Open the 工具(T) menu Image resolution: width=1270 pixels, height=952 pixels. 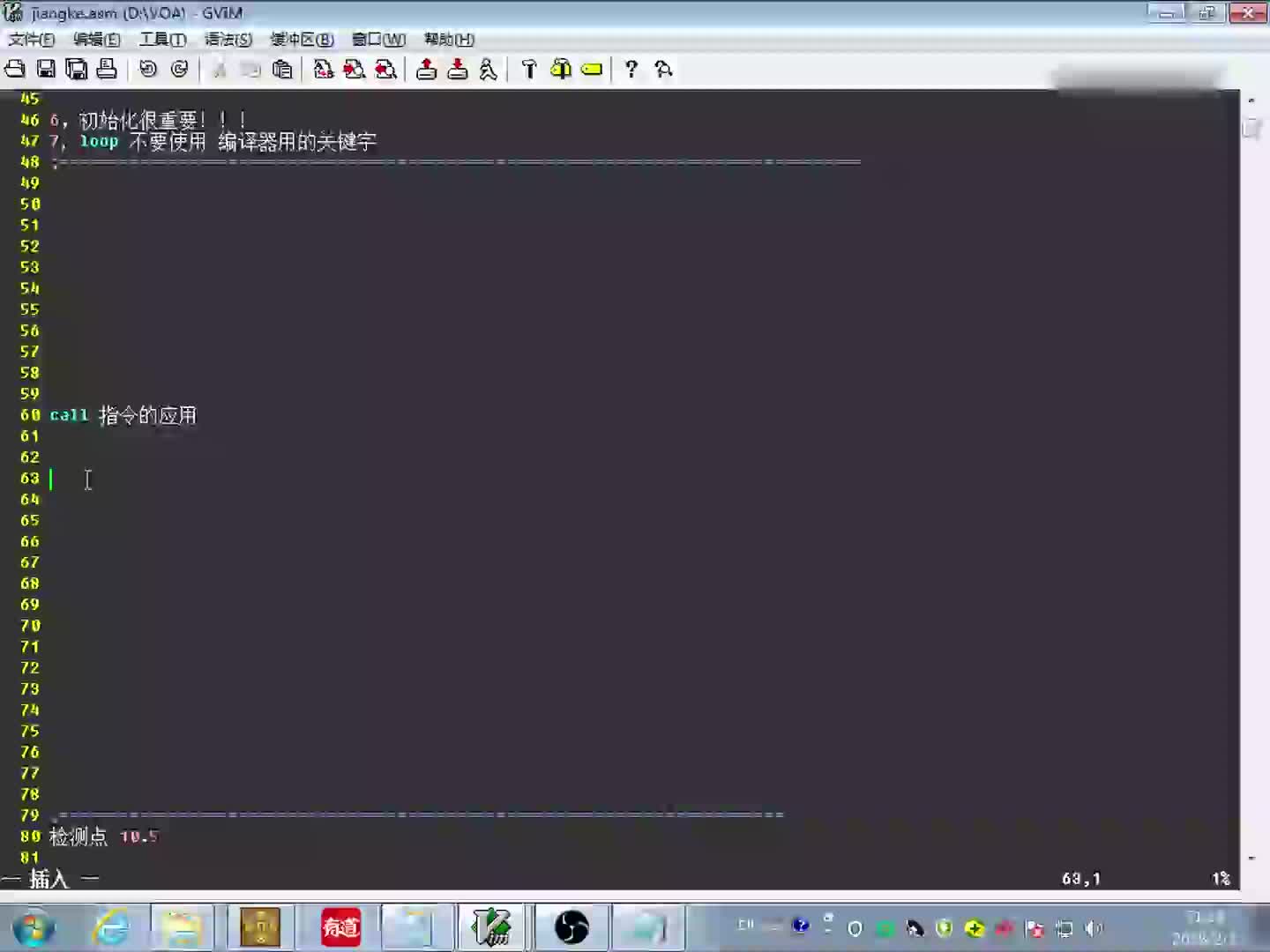[x=163, y=39]
